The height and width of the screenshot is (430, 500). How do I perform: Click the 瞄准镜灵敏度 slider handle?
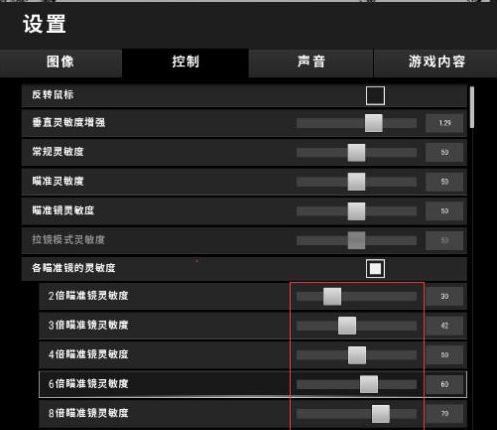pyautogui.click(x=356, y=211)
